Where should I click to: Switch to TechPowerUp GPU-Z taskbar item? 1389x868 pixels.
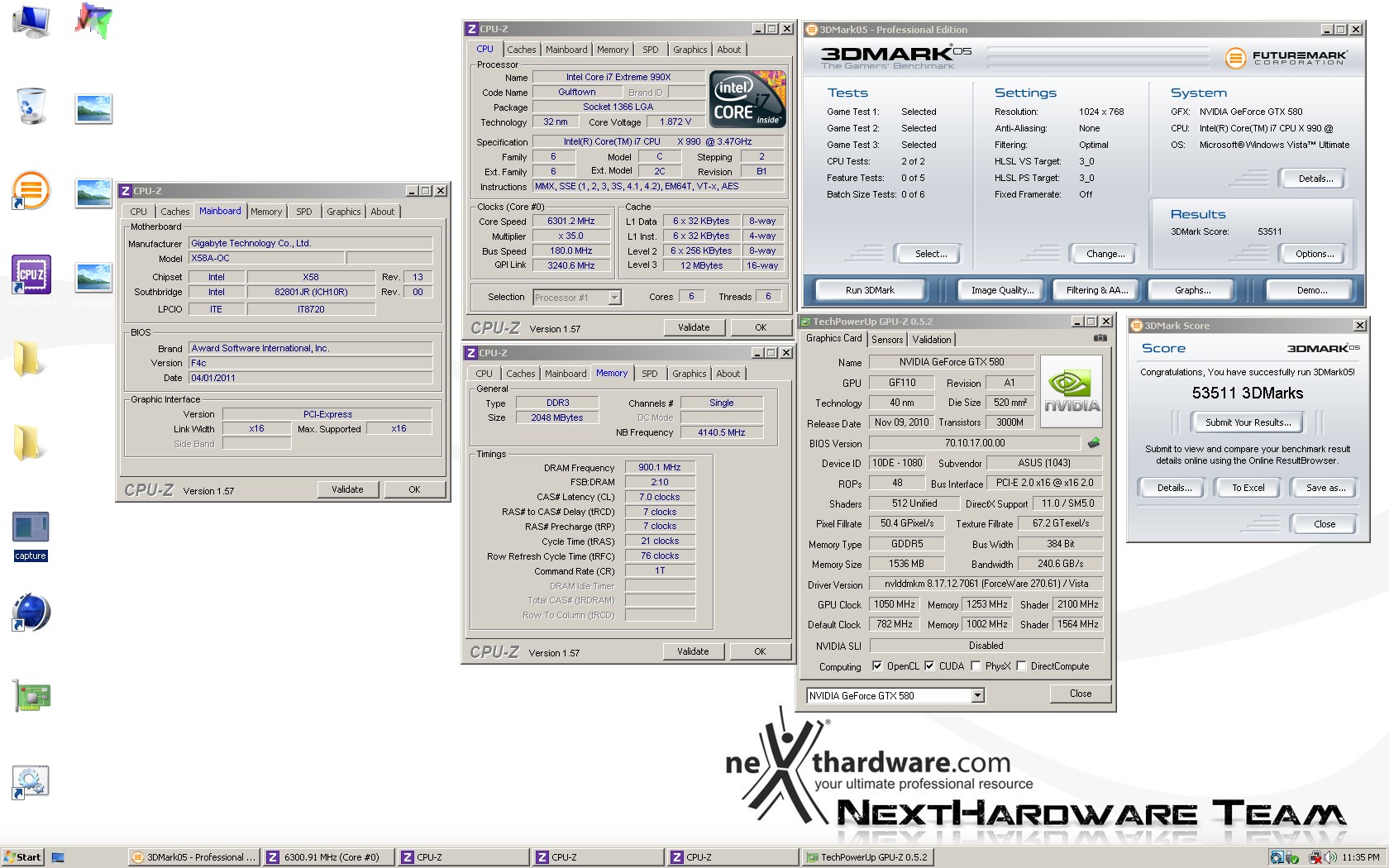click(x=867, y=857)
